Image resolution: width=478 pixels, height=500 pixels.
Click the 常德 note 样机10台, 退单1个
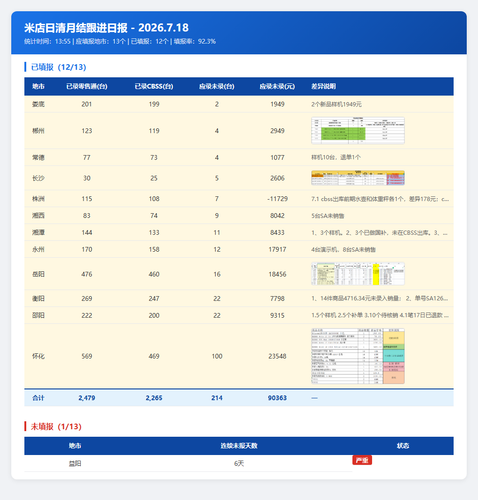[x=336, y=157]
